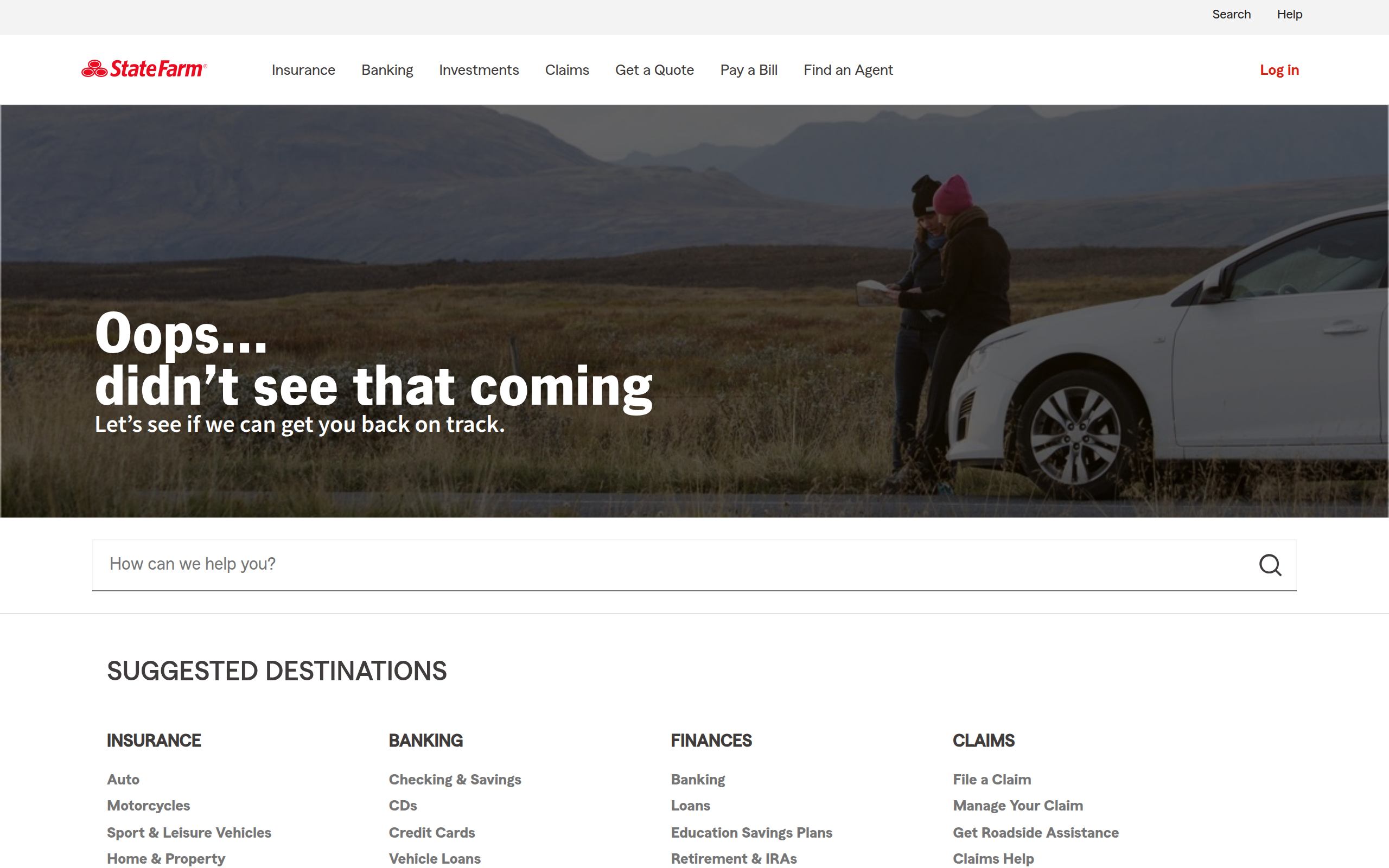Image resolution: width=1389 pixels, height=868 pixels.
Task: Select Pay a Bill in navigation
Action: coord(748,70)
